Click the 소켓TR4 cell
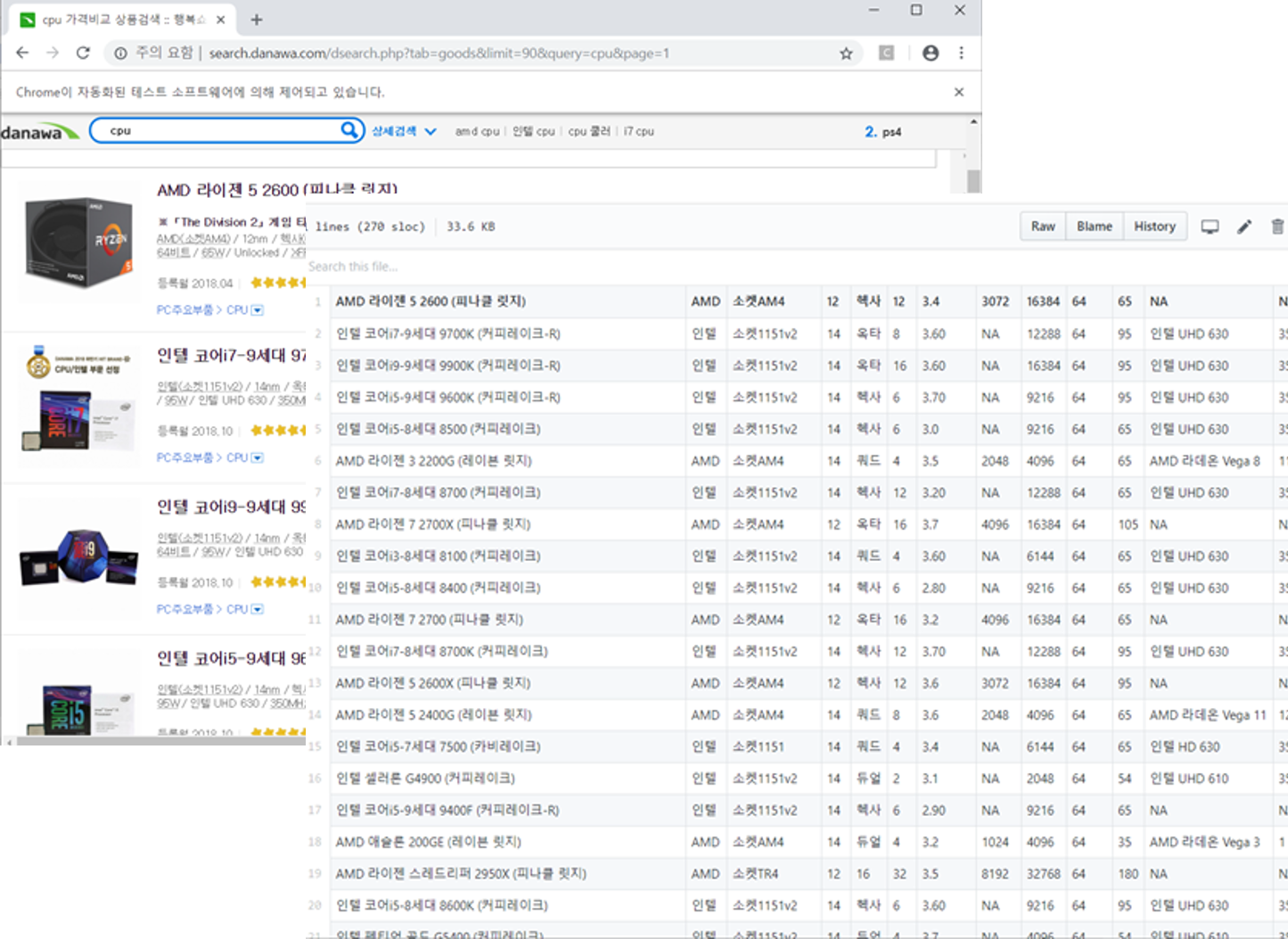The height and width of the screenshot is (939, 1288). click(774, 874)
